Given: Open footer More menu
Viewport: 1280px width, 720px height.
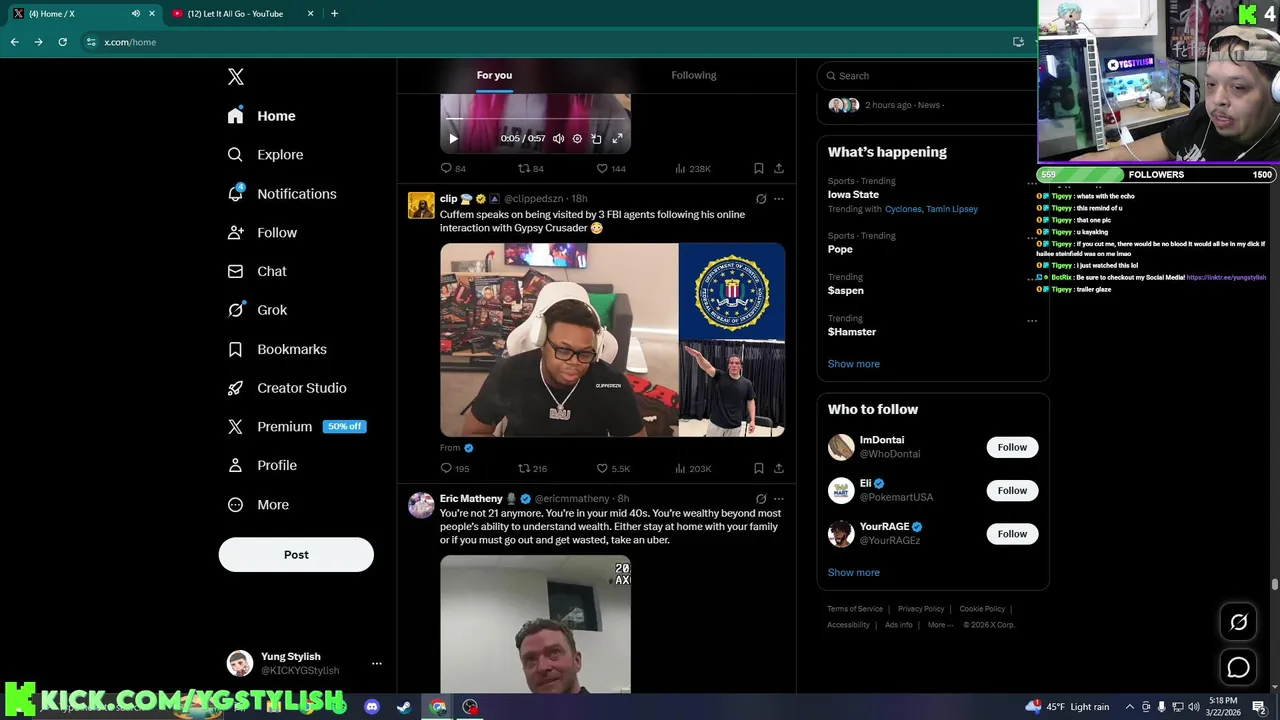Looking at the screenshot, I should pos(940,625).
